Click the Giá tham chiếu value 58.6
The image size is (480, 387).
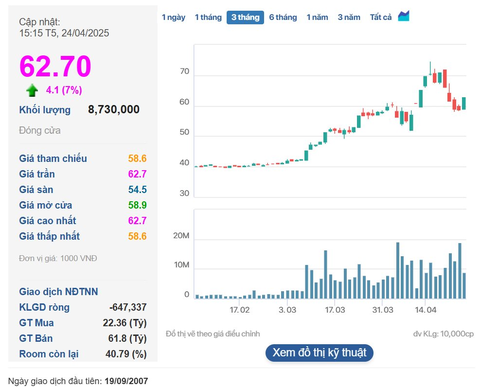pos(137,158)
